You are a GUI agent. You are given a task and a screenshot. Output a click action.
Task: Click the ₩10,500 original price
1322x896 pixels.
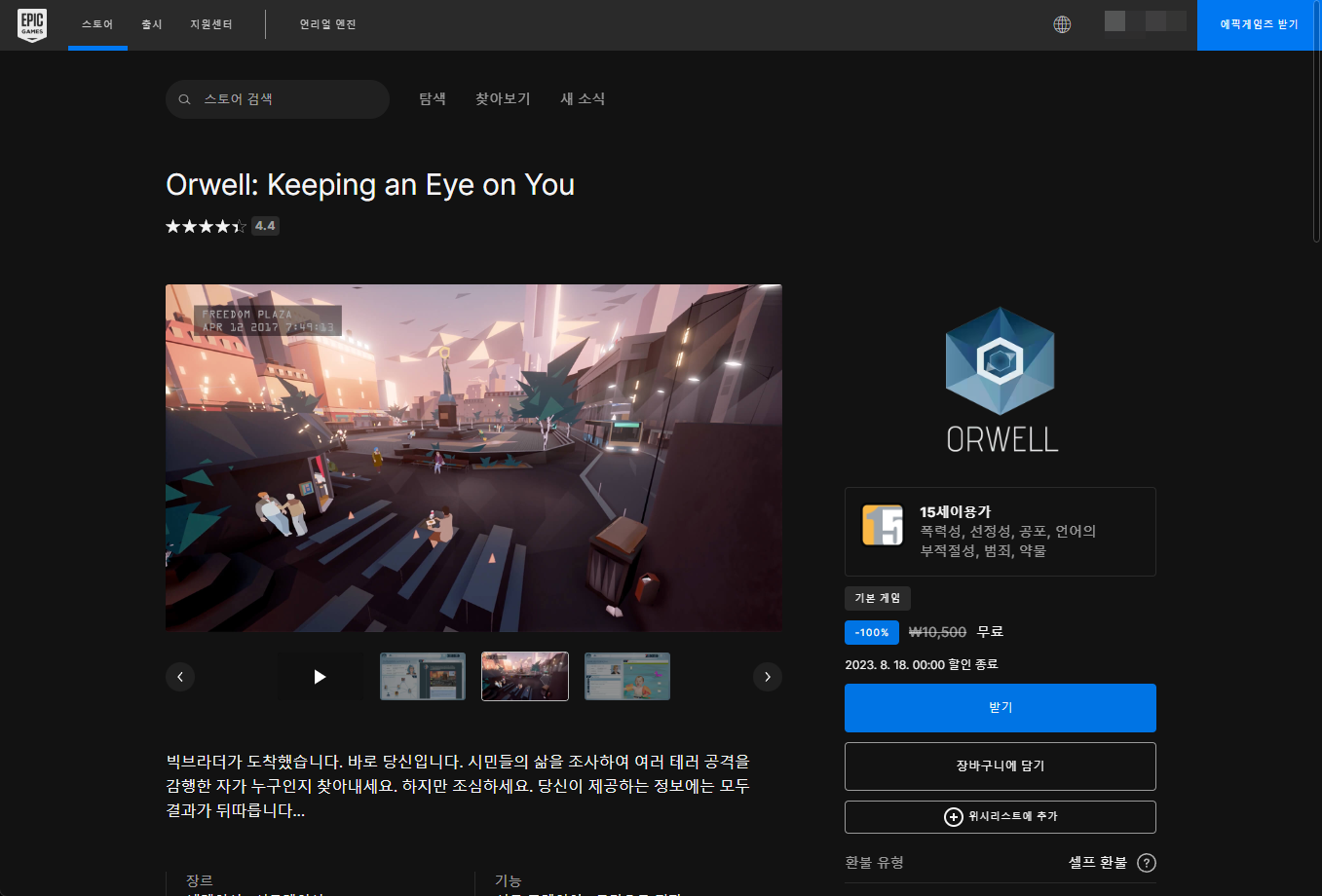tap(937, 632)
